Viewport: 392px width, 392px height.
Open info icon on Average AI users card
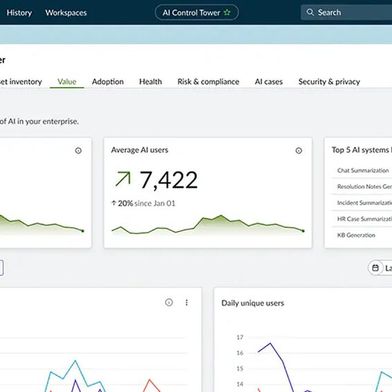tap(299, 151)
